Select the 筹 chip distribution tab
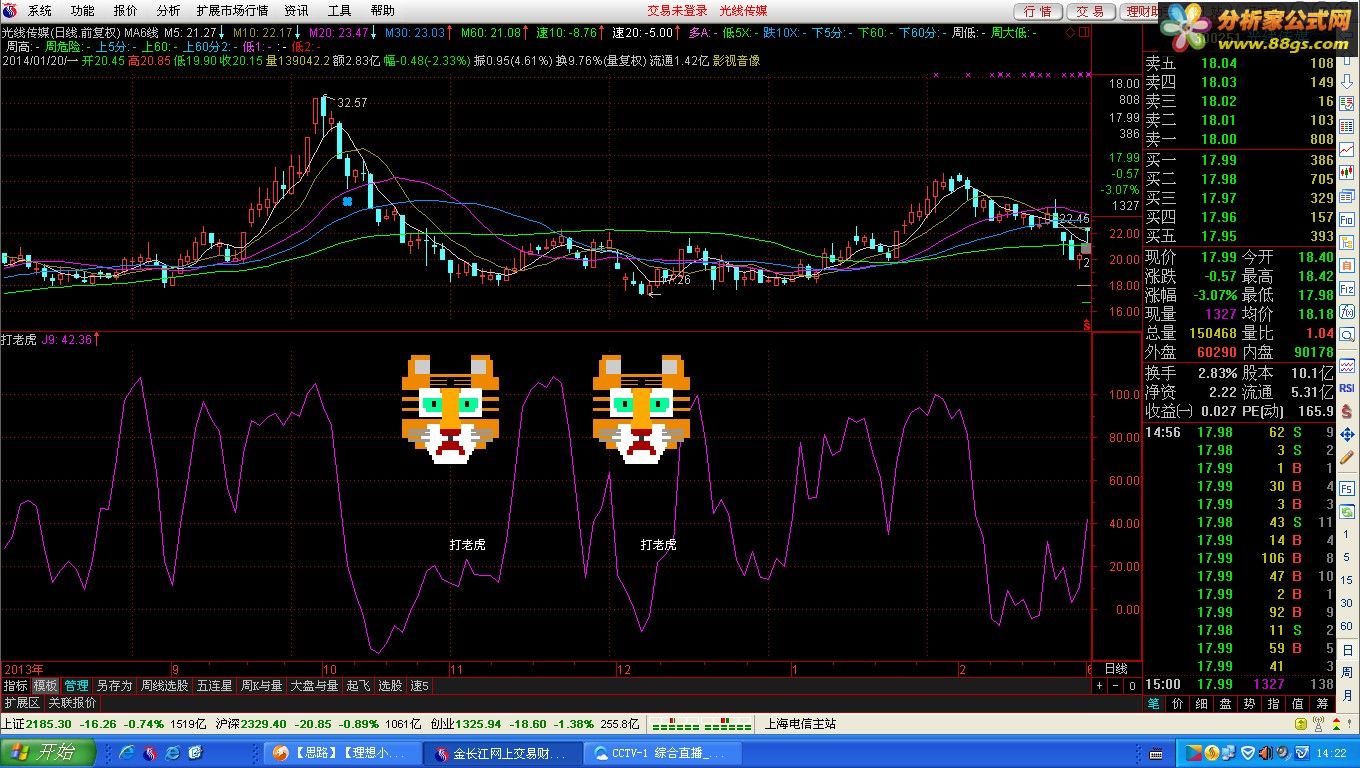Screen dimensions: 1360x768 coord(1321,704)
